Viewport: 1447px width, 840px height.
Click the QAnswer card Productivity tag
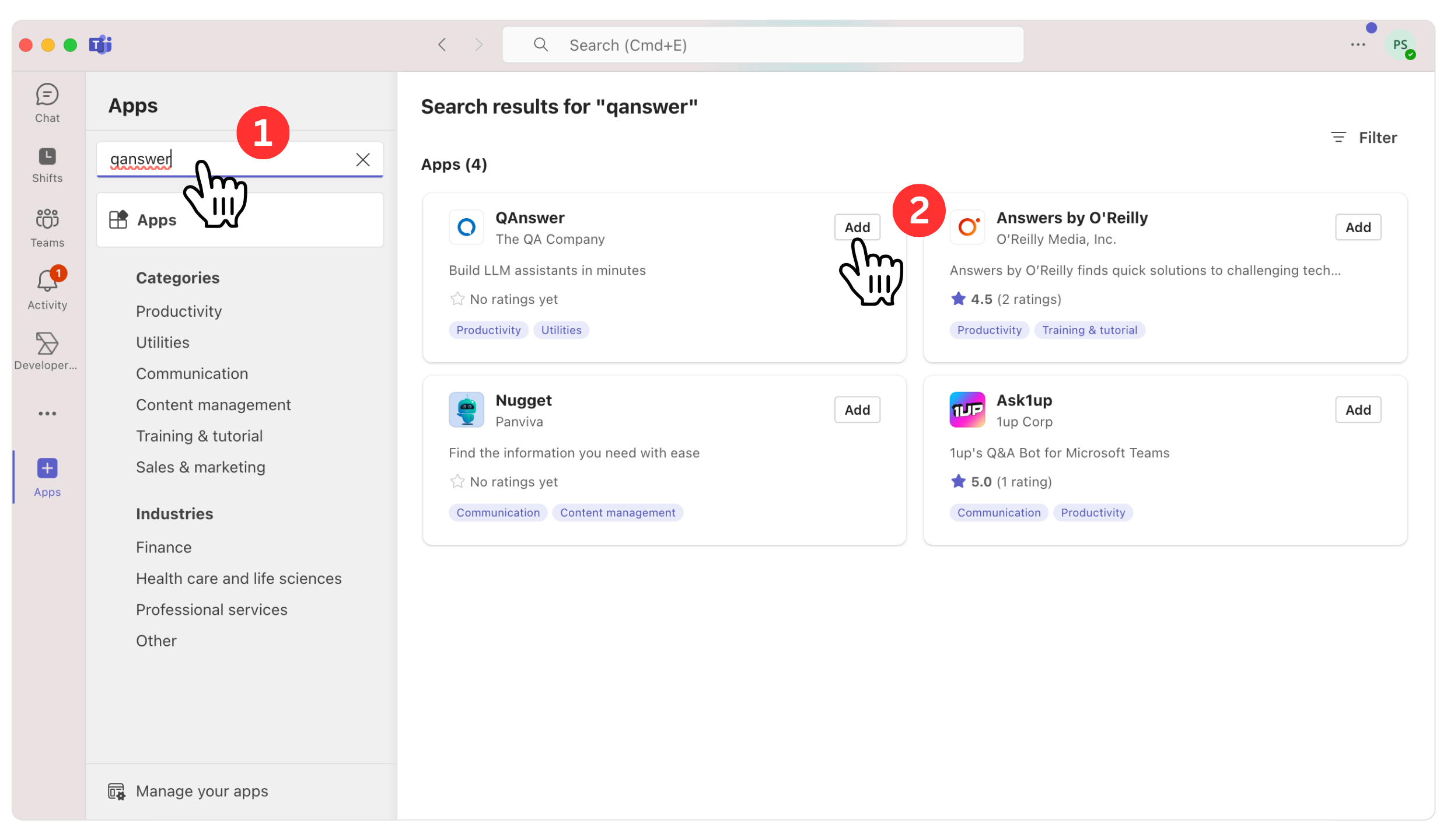pyautogui.click(x=488, y=330)
